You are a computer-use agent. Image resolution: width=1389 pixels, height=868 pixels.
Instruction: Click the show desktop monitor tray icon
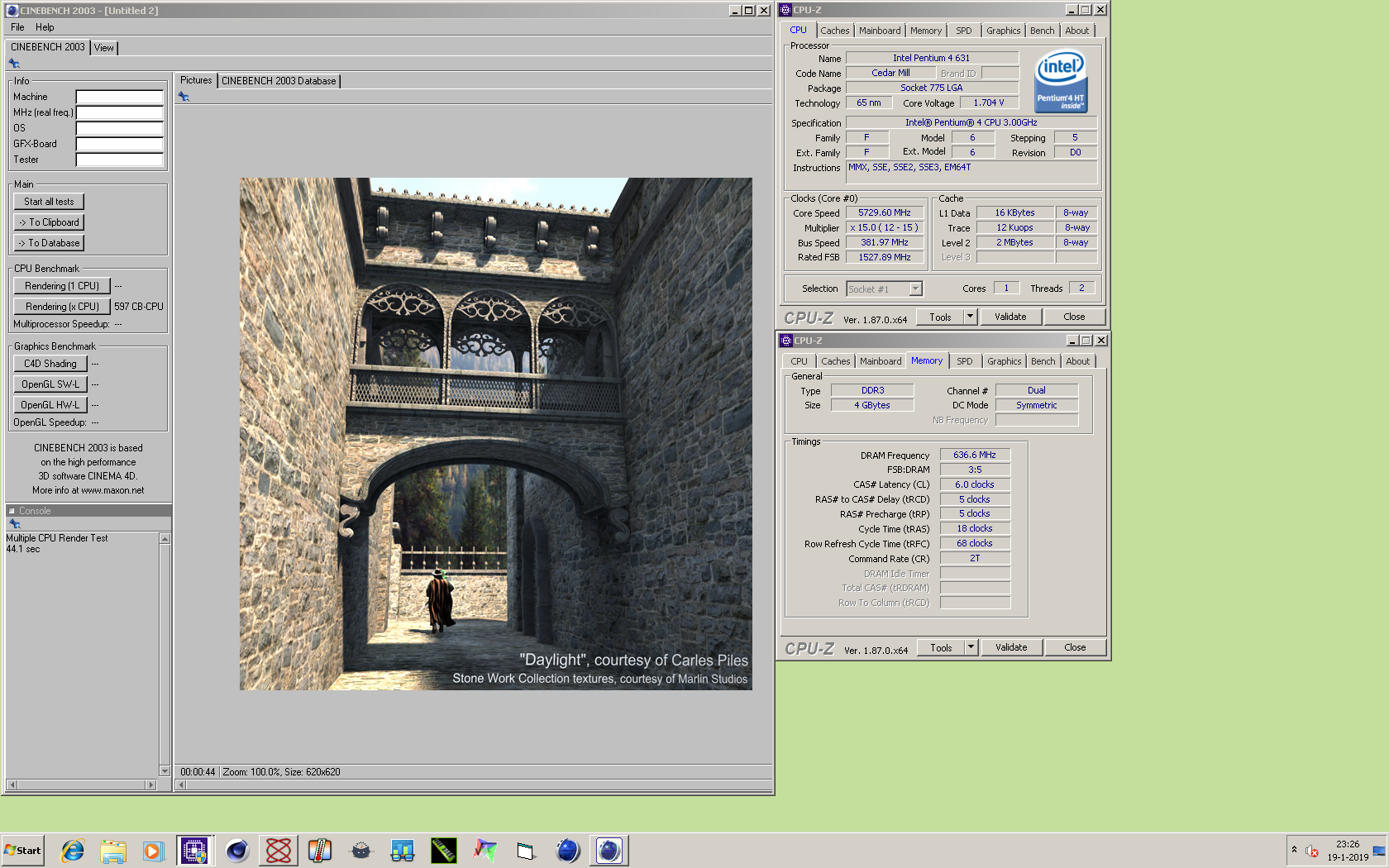[x=1379, y=851]
